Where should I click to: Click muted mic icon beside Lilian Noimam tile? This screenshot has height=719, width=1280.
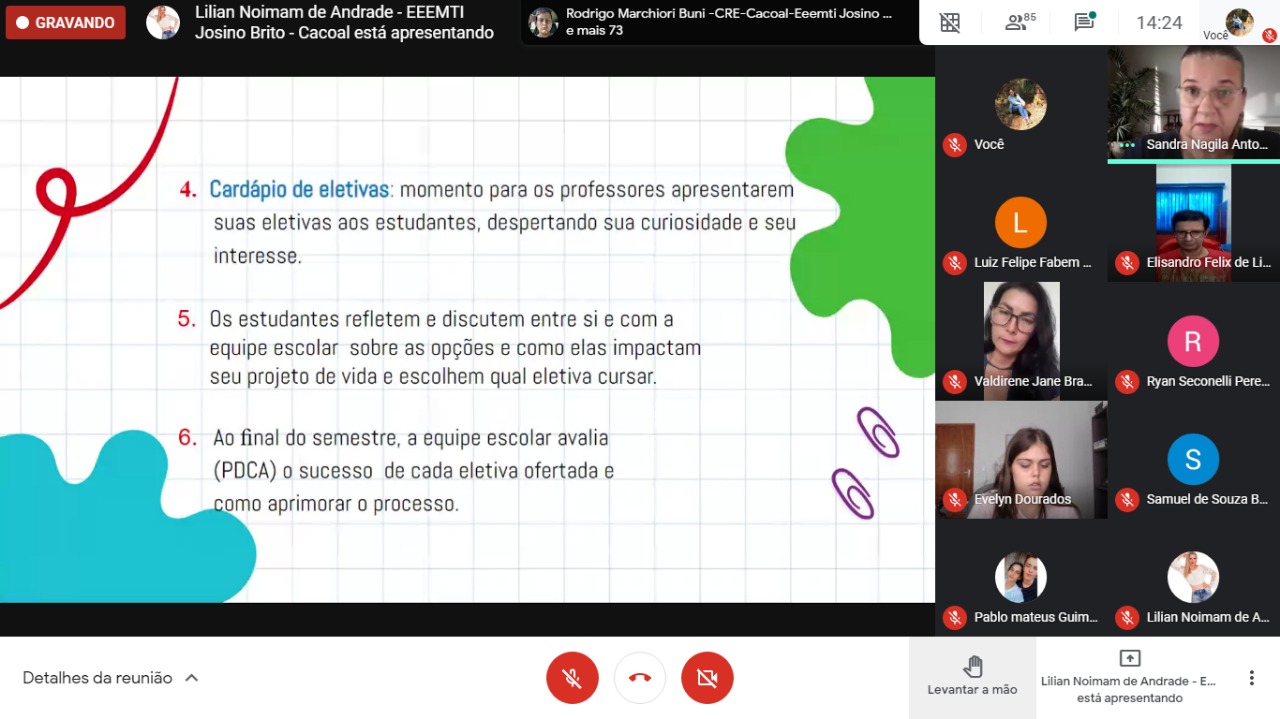click(1127, 618)
